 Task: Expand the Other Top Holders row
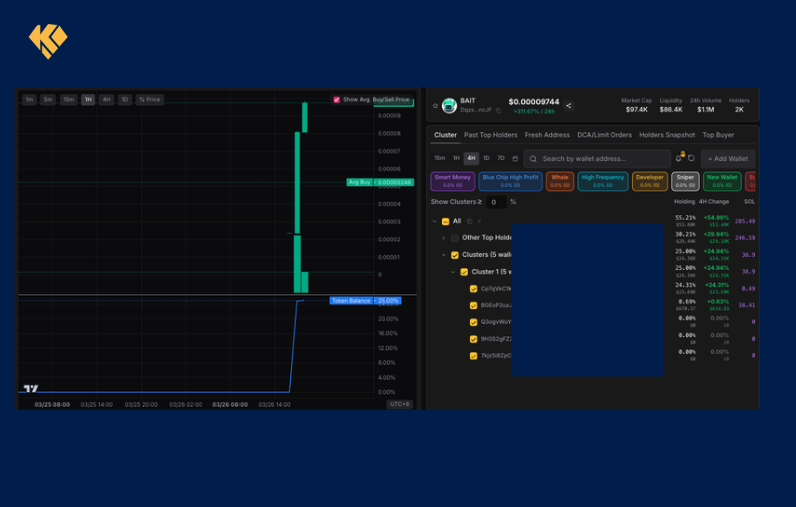(x=444, y=238)
